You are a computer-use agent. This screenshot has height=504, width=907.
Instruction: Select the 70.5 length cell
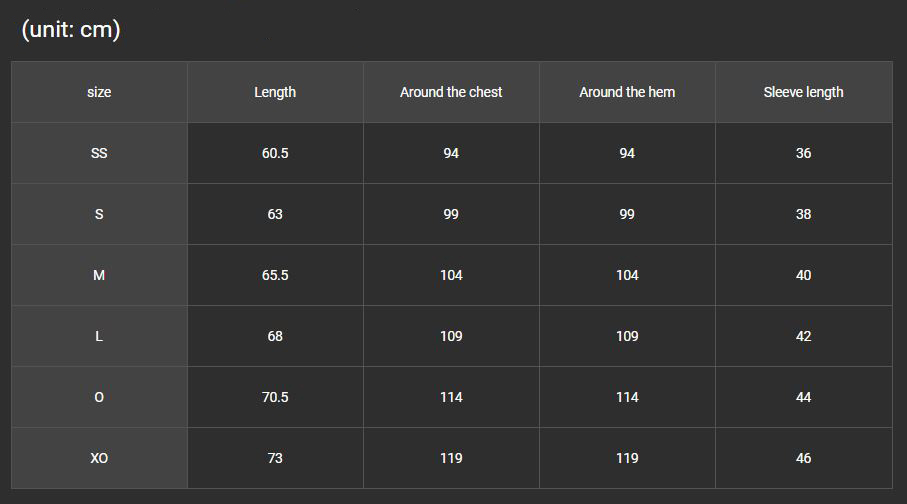point(275,397)
